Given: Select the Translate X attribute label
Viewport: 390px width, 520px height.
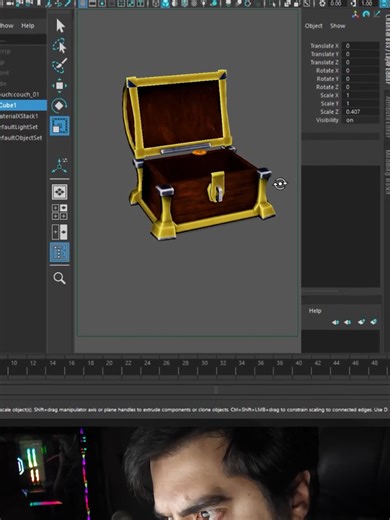Looking at the screenshot, I should [324, 46].
